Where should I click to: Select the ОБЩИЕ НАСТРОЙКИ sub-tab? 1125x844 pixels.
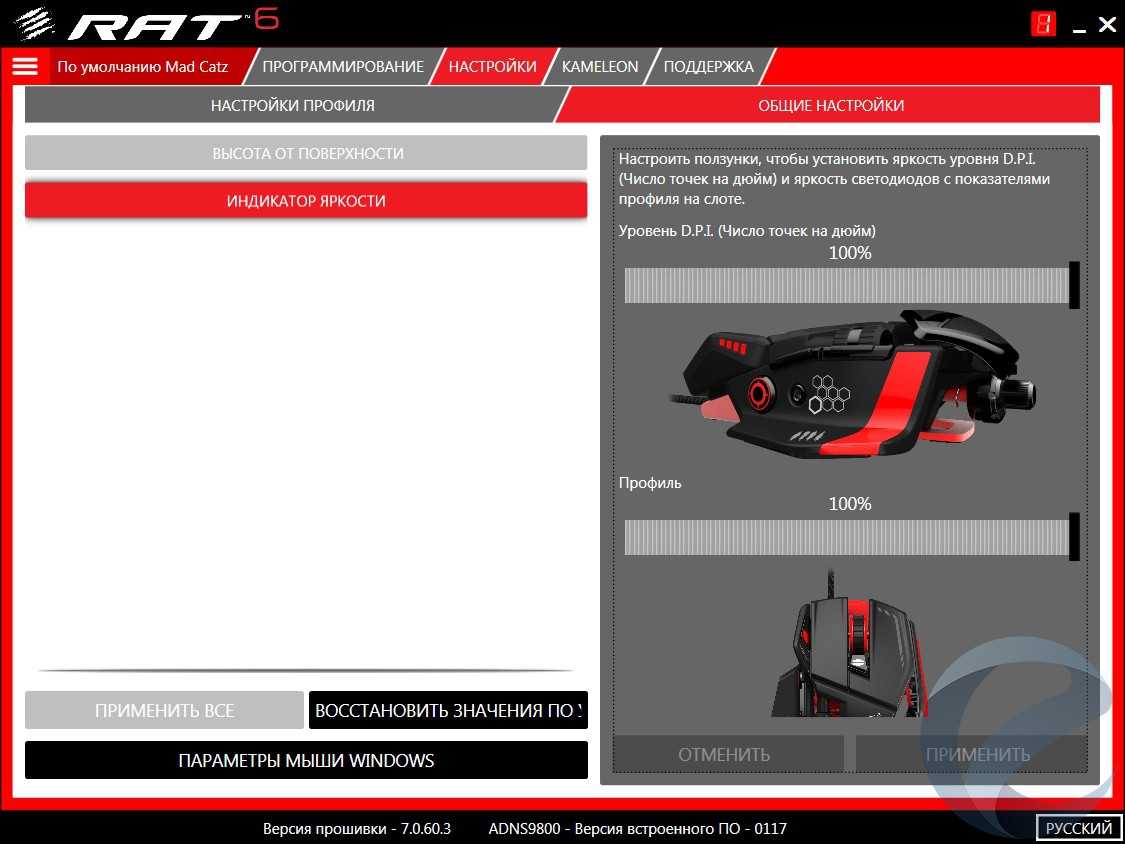point(830,105)
